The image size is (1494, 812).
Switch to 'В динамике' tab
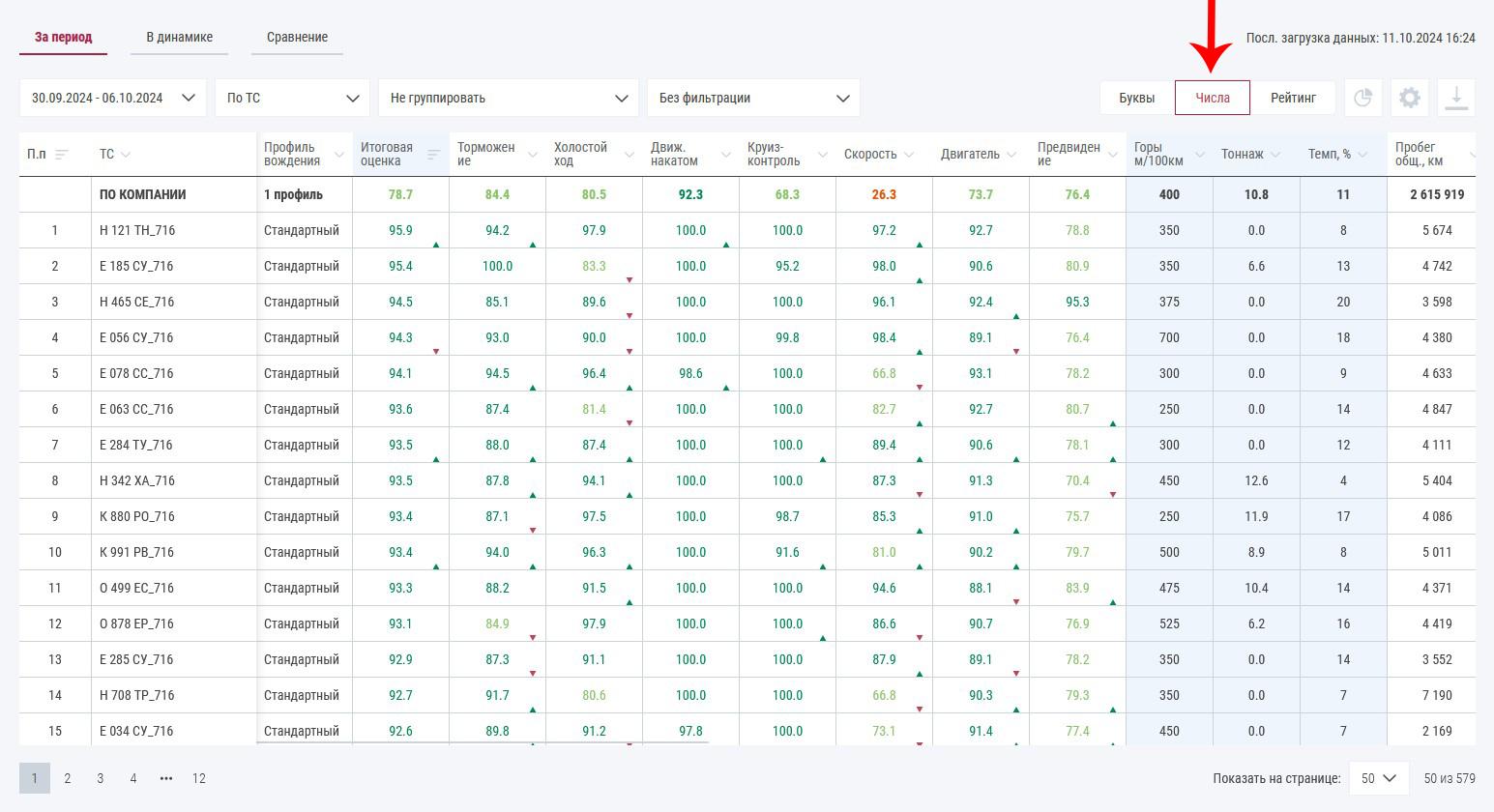pyautogui.click(x=180, y=37)
